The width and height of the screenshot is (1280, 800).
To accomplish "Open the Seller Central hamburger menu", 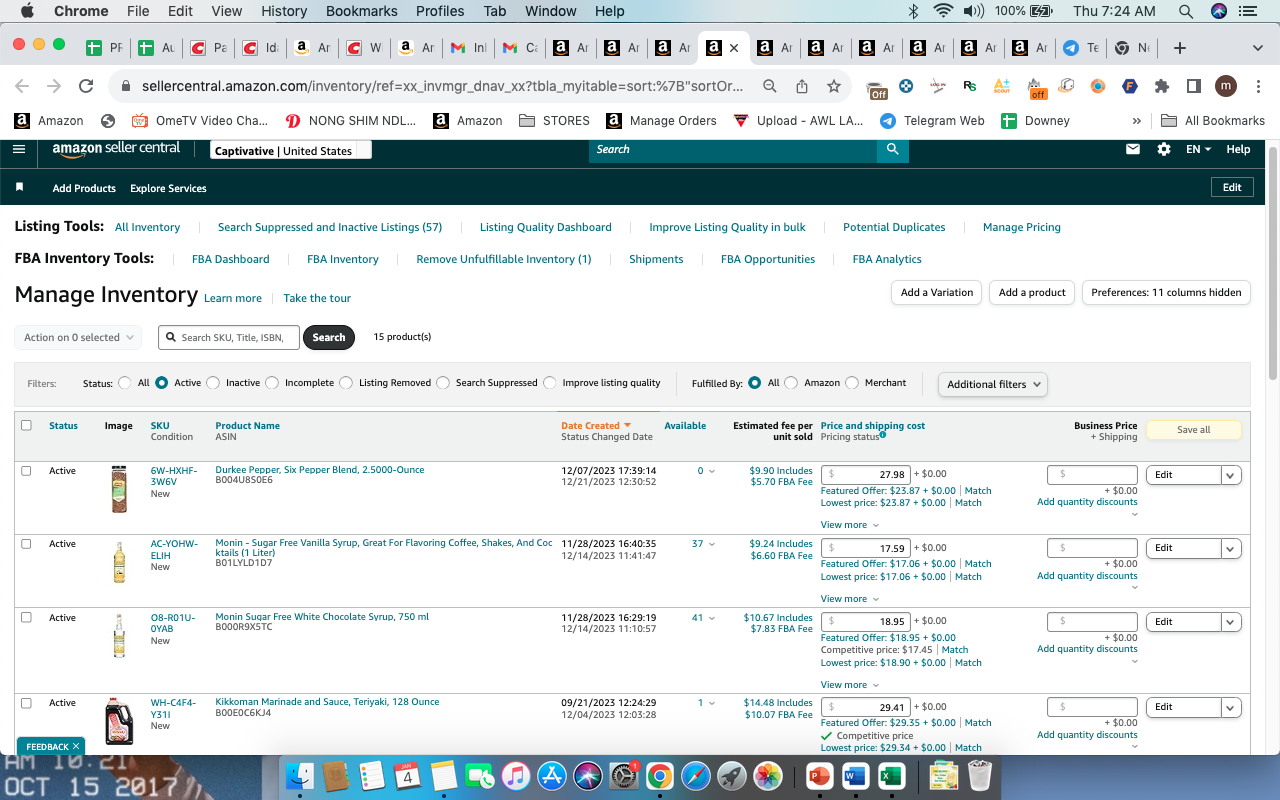I will pos(19,149).
